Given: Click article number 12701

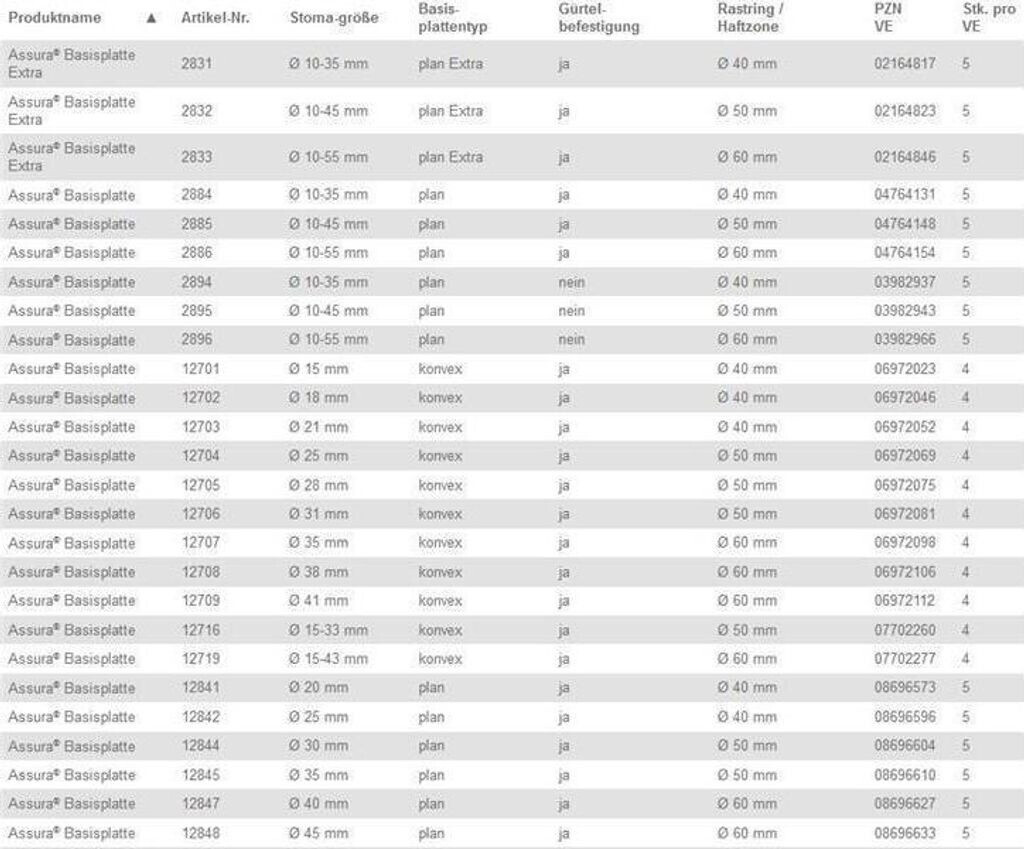Looking at the screenshot, I should pyautogui.click(x=201, y=369).
